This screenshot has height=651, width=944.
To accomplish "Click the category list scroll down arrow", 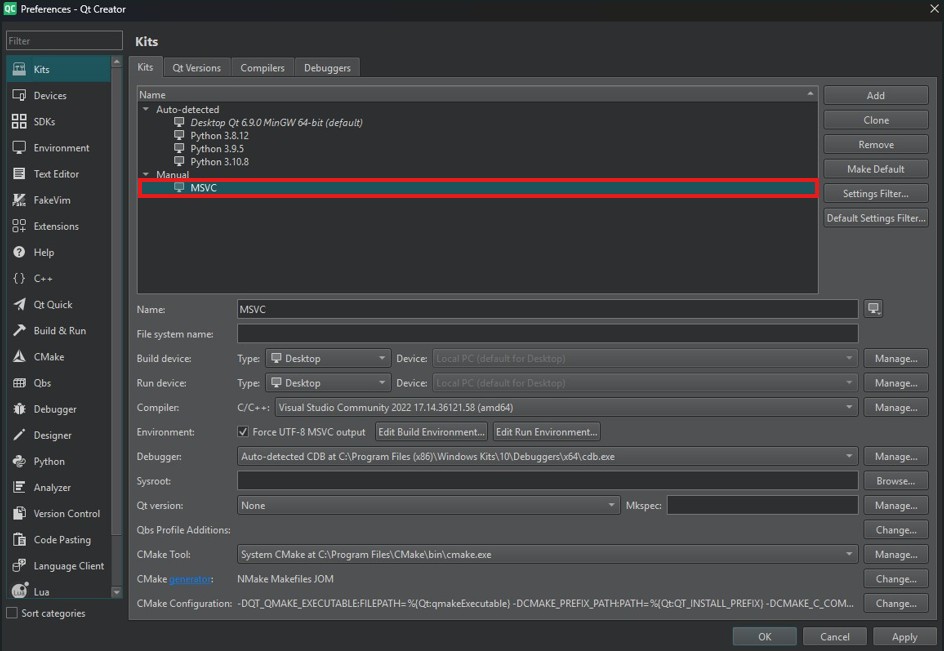I will coord(117,593).
